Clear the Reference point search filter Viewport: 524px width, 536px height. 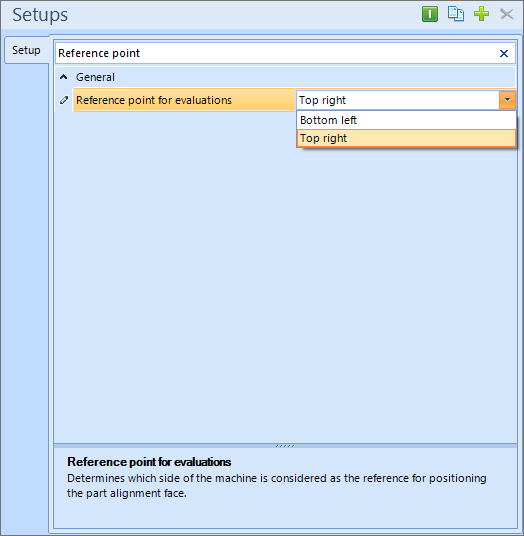pos(504,53)
